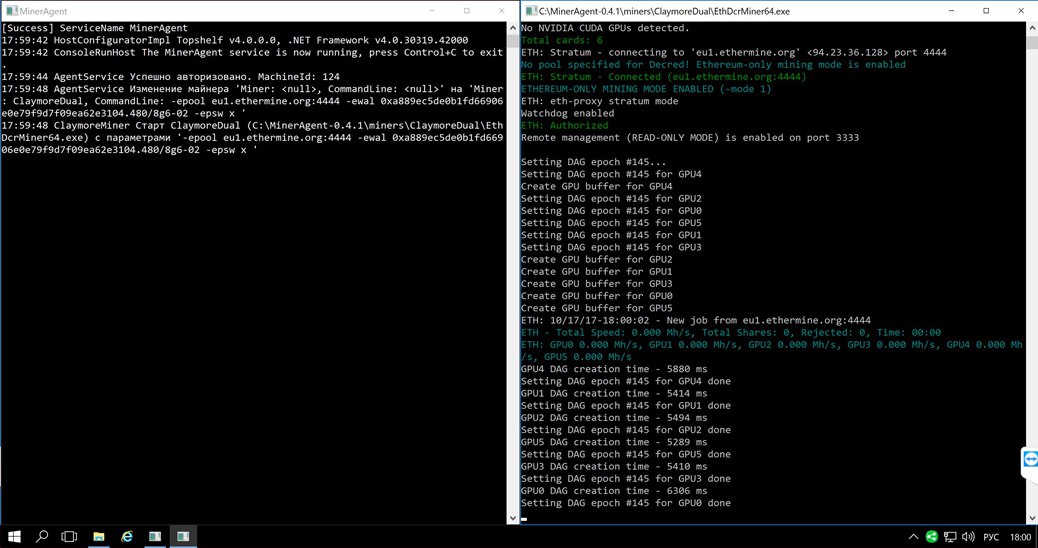Image resolution: width=1038 pixels, height=548 pixels.
Task: Click the EthDcrMiner64.exe window title bar icon
Action: [530, 11]
